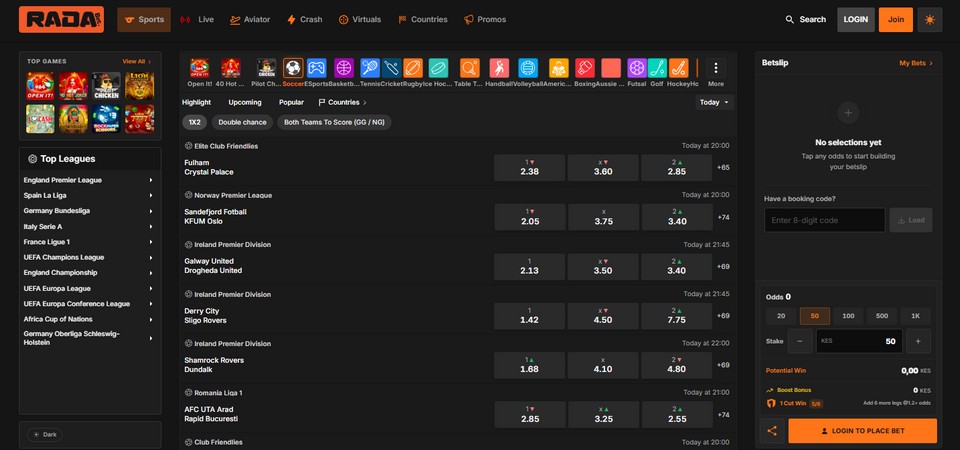Select the Table Tennis icon

click(x=470, y=68)
